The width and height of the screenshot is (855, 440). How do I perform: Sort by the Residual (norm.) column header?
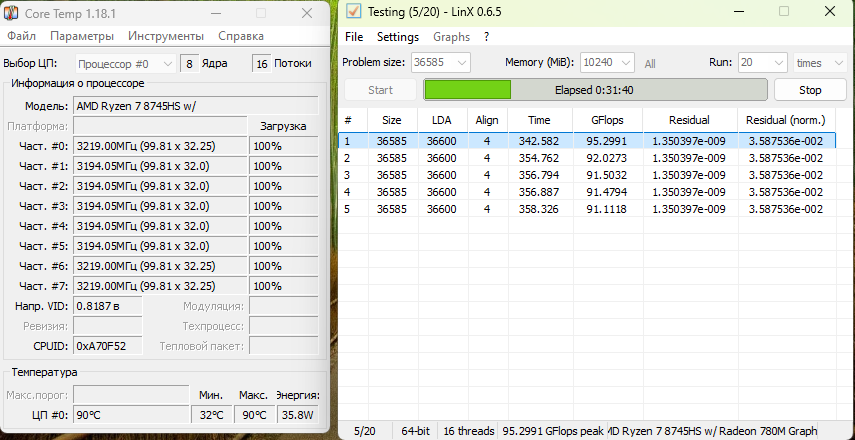[x=786, y=120]
